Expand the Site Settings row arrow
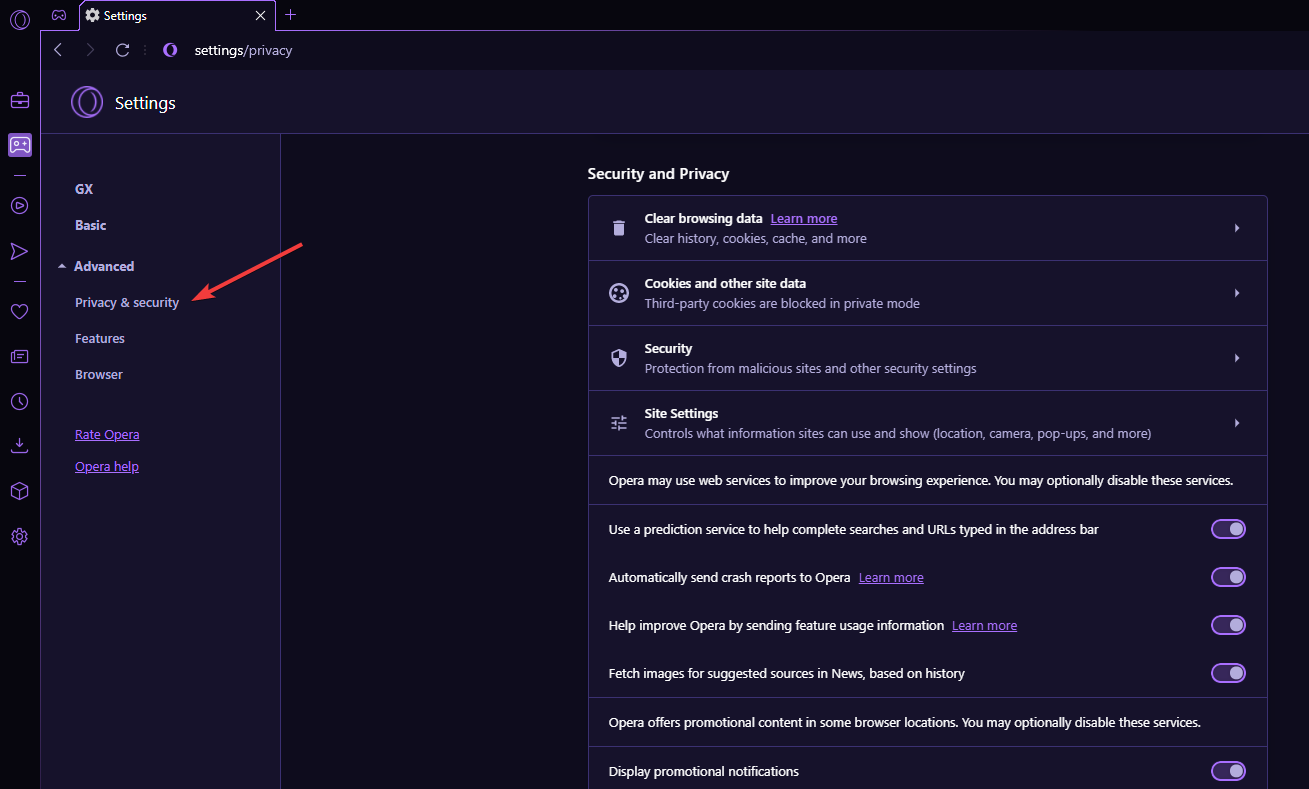The height and width of the screenshot is (789, 1309). click(1237, 423)
